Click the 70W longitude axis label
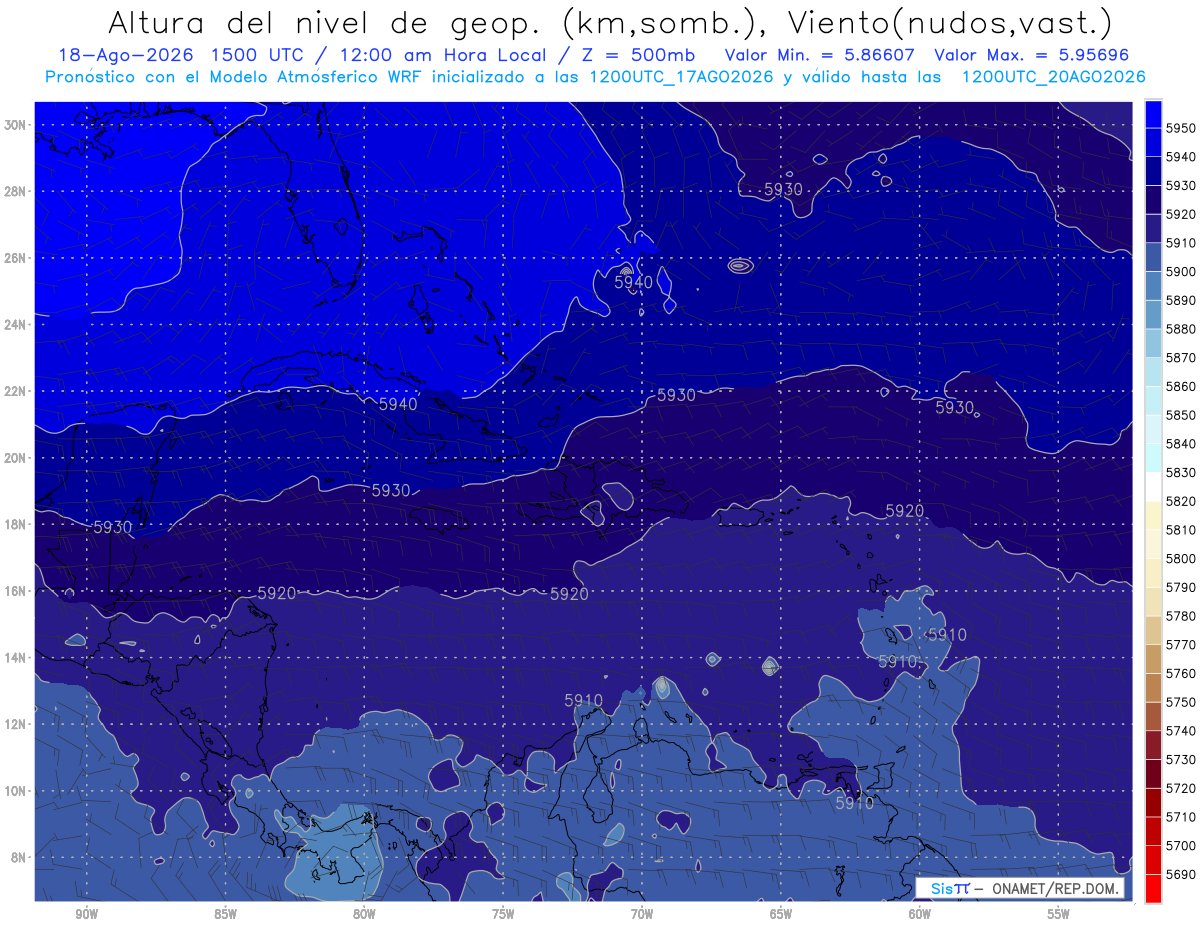Image resolution: width=1200 pixels, height=927 pixels. point(642,914)
